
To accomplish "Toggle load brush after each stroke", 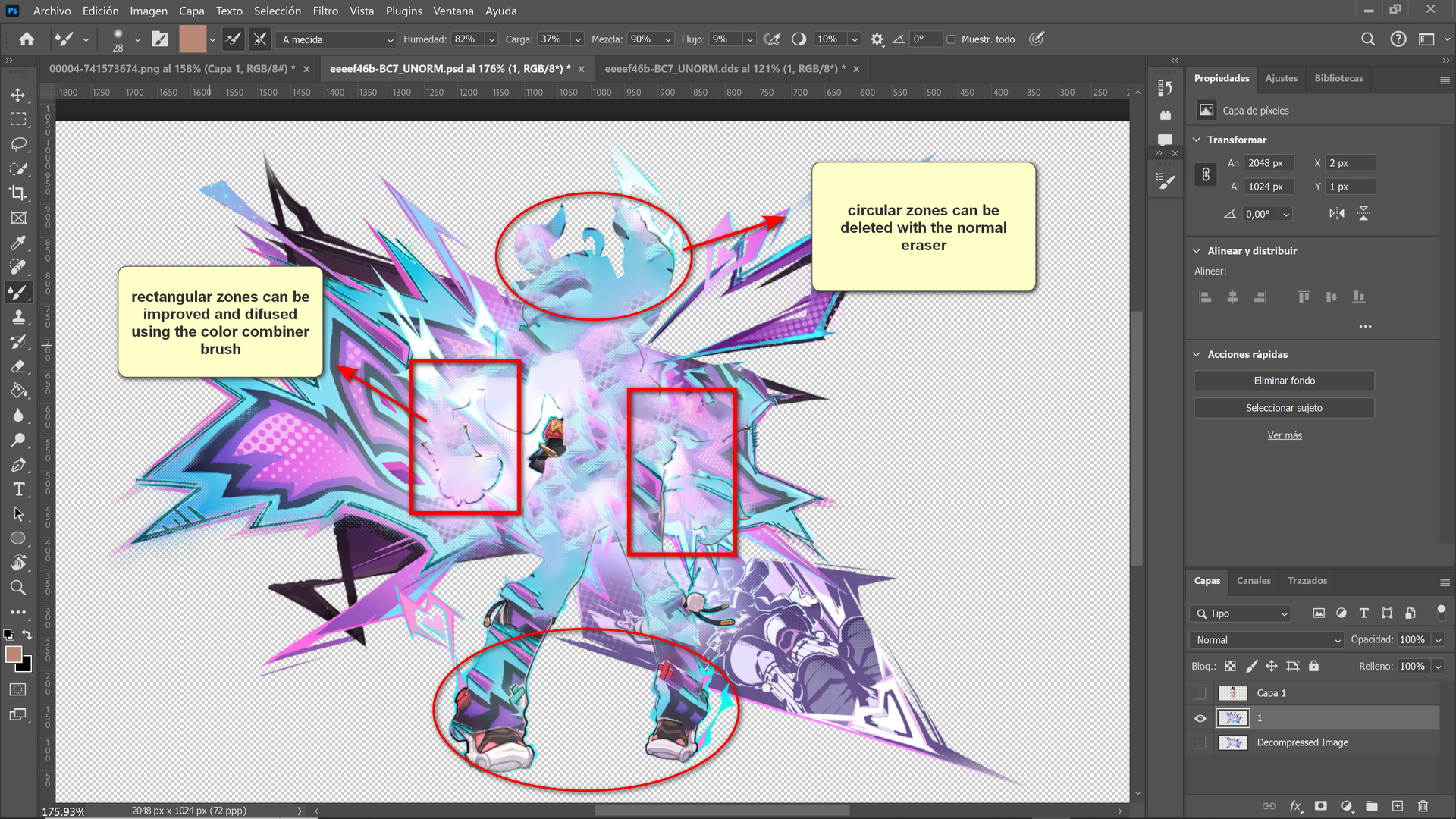I will [x=234, y=39].
